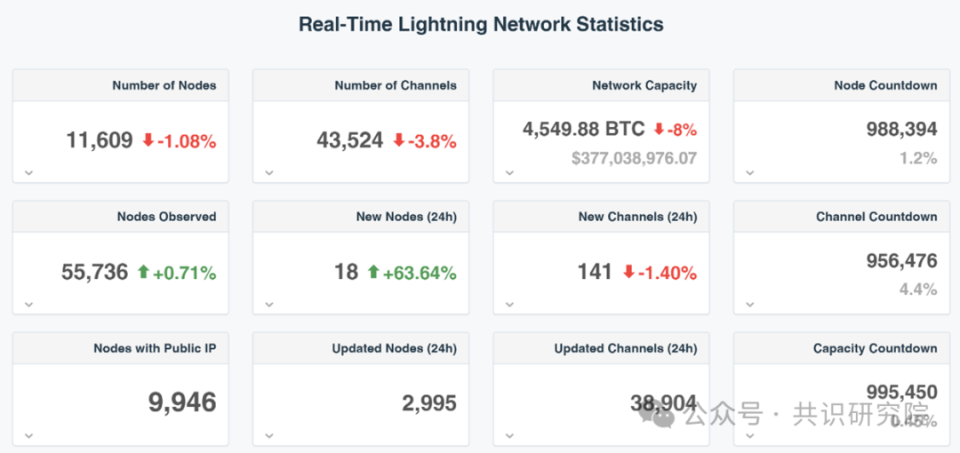
Task: Click the Updated Channels (24h) heading
Action: pos(625,348)
